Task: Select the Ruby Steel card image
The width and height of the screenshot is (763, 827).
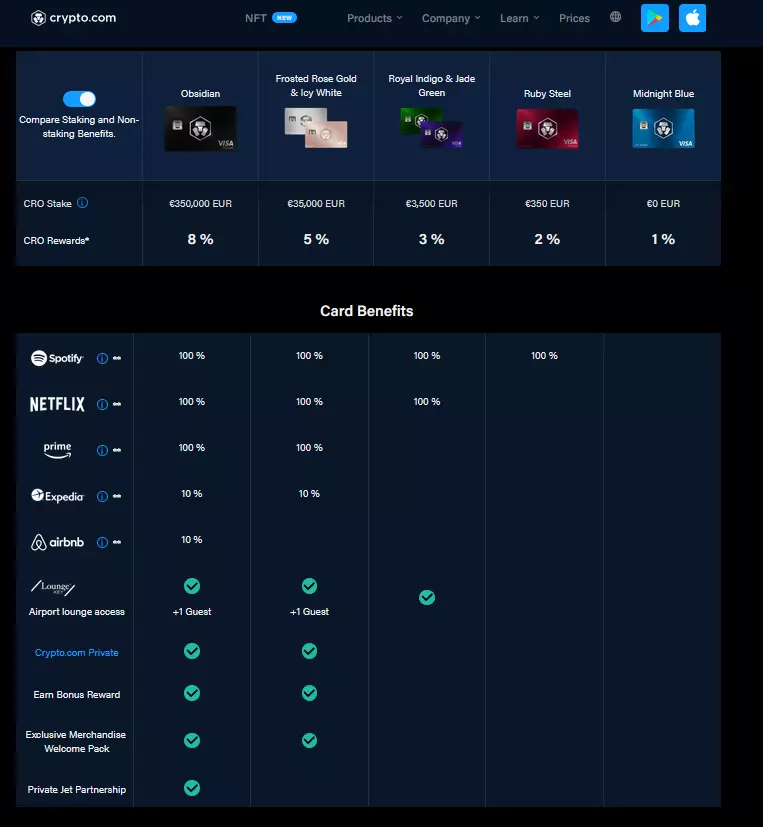Action: pos(547,129)
